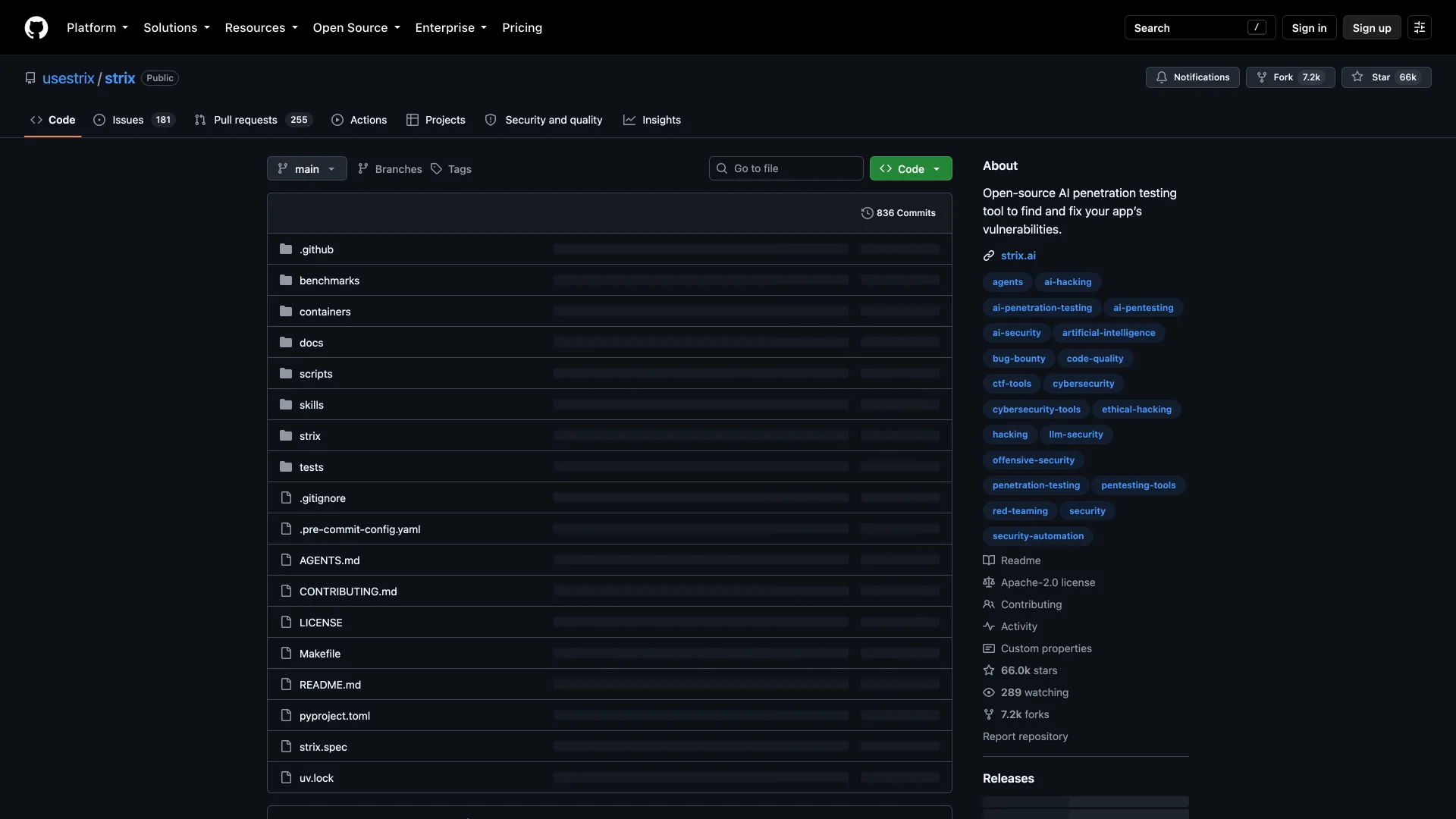Open the skills folder
This screenshot has height=819, width=1456.
[312, 405]
